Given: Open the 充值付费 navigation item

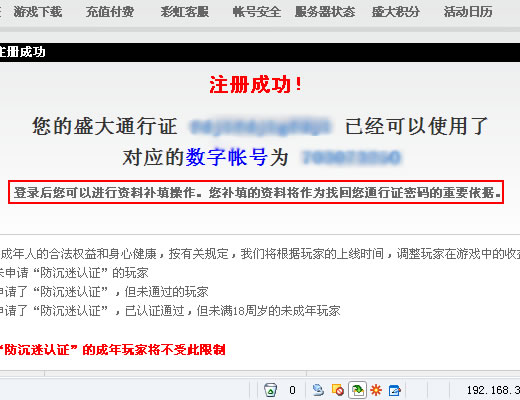Looking at the screenshot, I should 110,12.
